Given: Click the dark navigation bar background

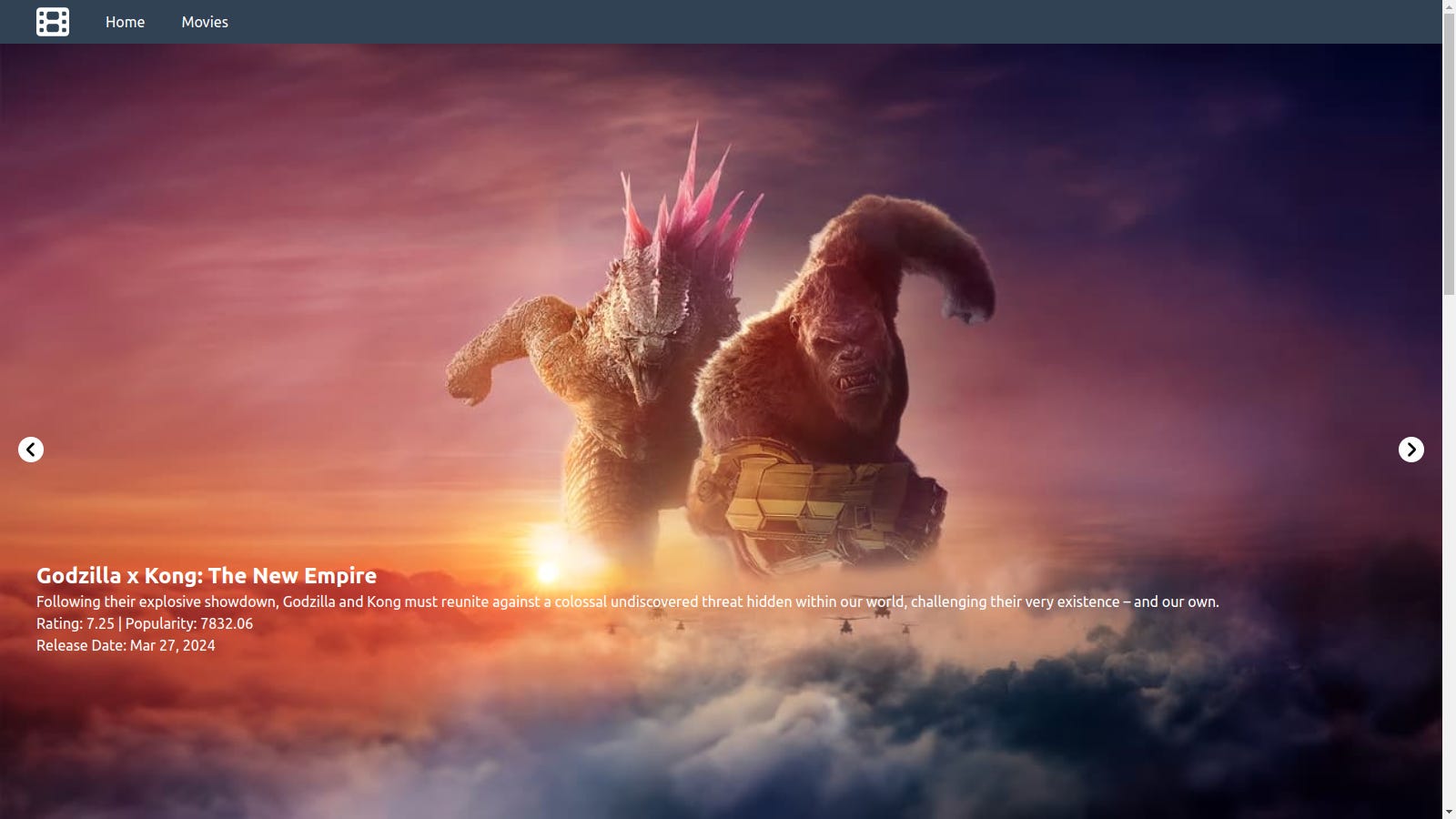Looking at the screenshot, I should tap(728, 21).
